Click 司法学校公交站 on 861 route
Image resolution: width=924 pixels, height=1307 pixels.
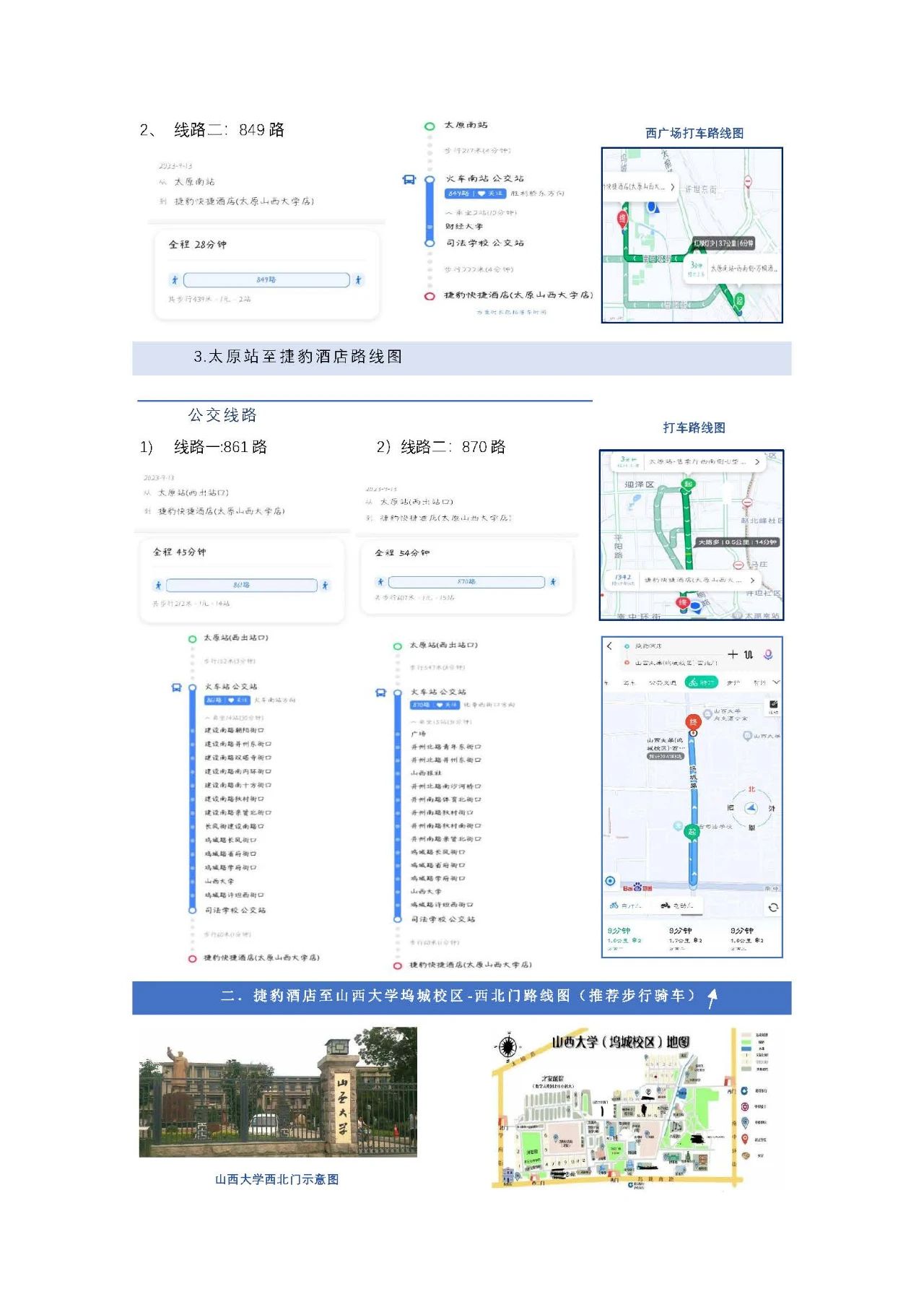point(235,911)
